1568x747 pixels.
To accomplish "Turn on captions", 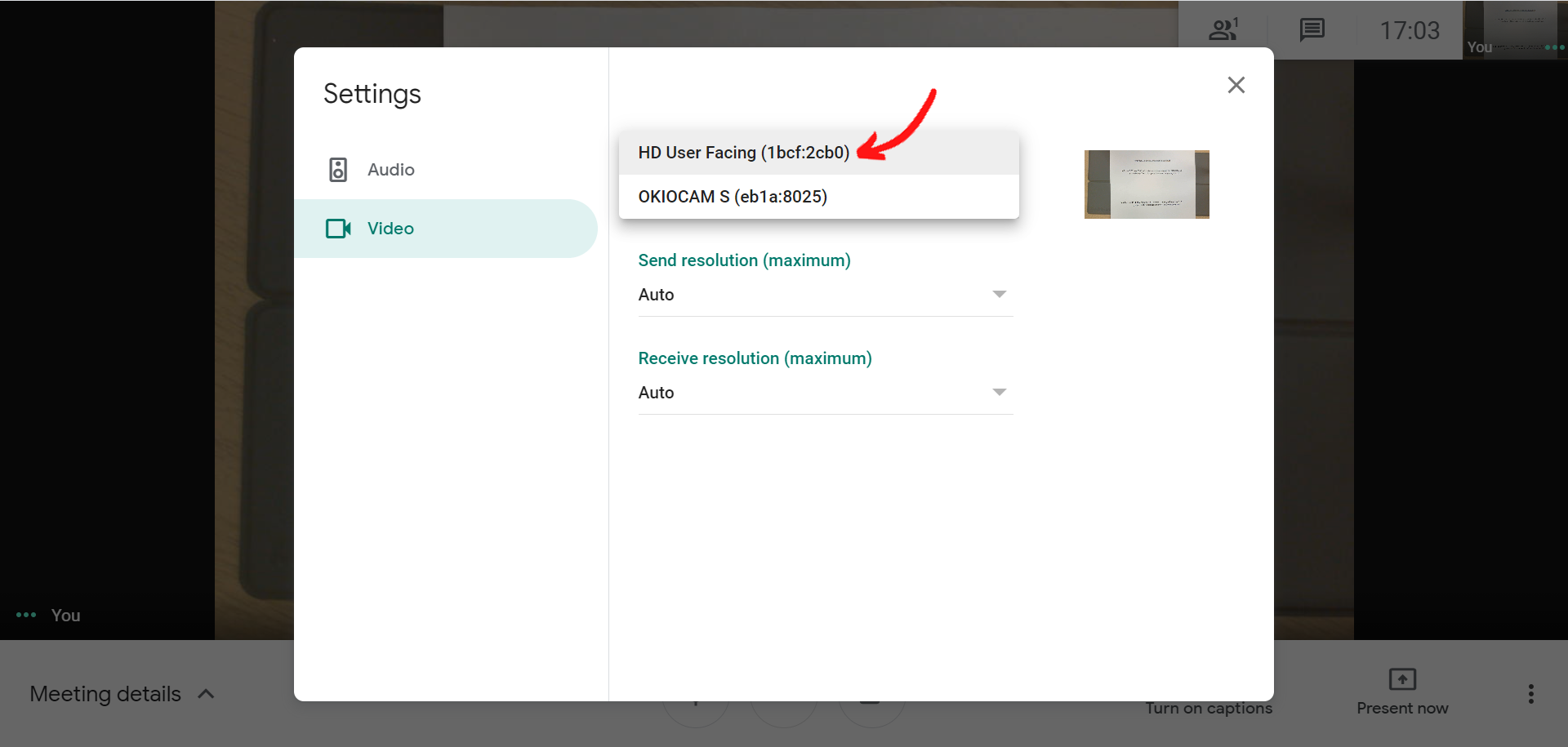I will (1208, 708).
